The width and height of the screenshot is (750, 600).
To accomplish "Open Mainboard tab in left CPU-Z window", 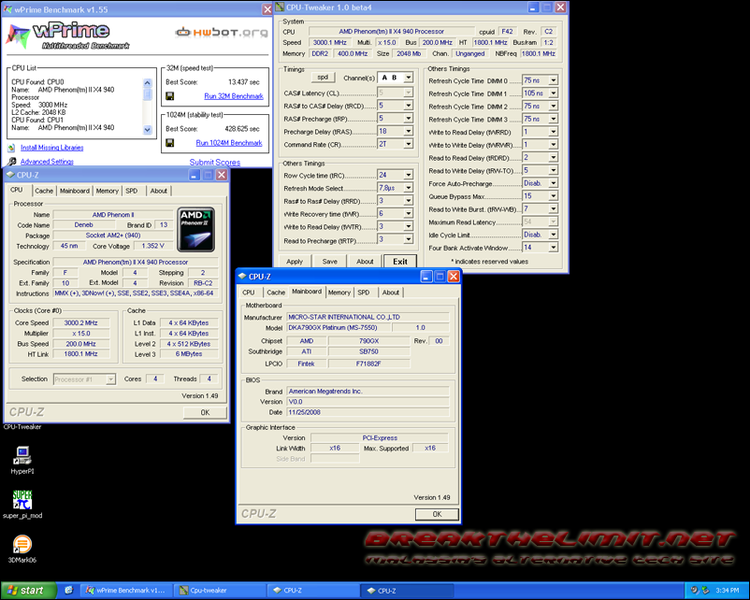I will 75,191.
